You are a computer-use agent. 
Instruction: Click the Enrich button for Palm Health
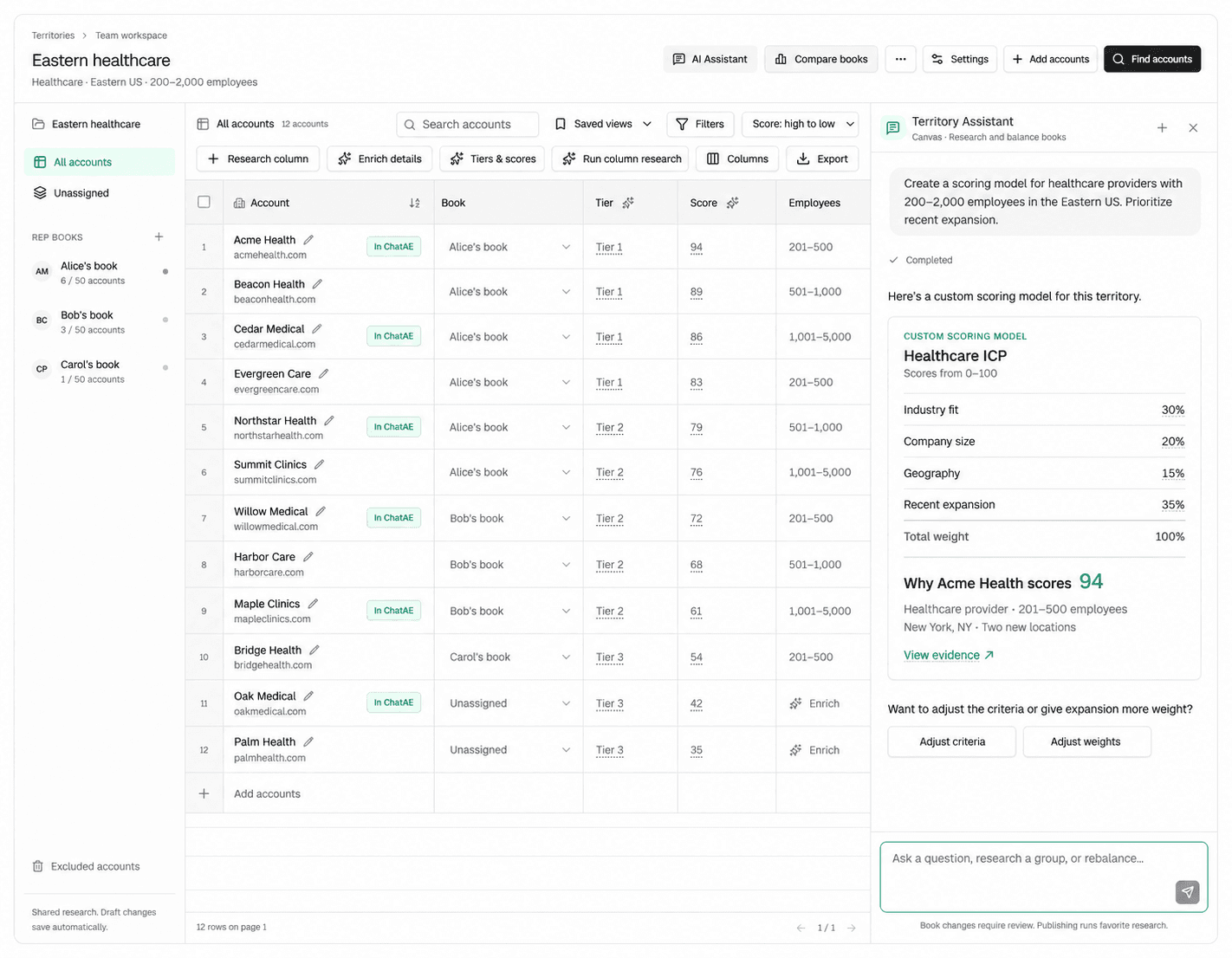pos(814,750)
